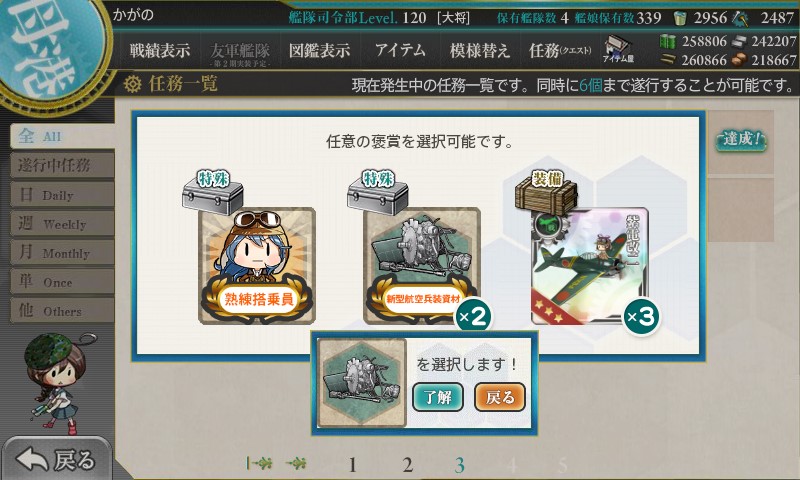The width and height of the screenshot is (800, 480).
Task: Filter quests by Weekly tab
Action: coord(62,223)
